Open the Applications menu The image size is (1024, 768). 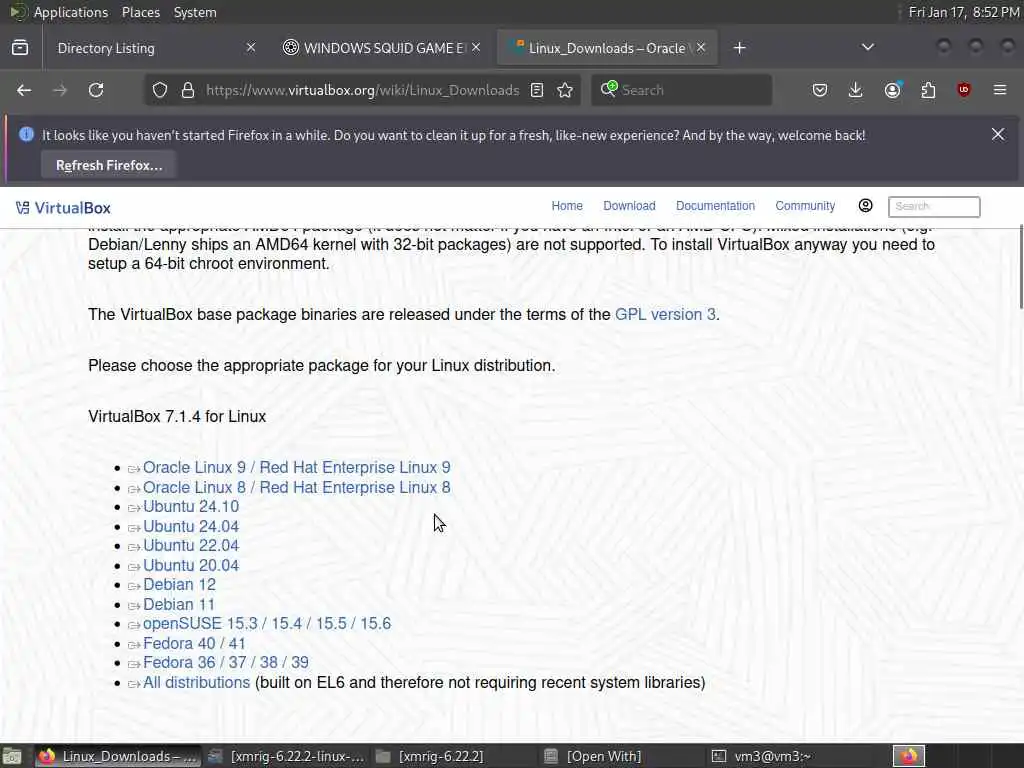click(x=71, y=12)
